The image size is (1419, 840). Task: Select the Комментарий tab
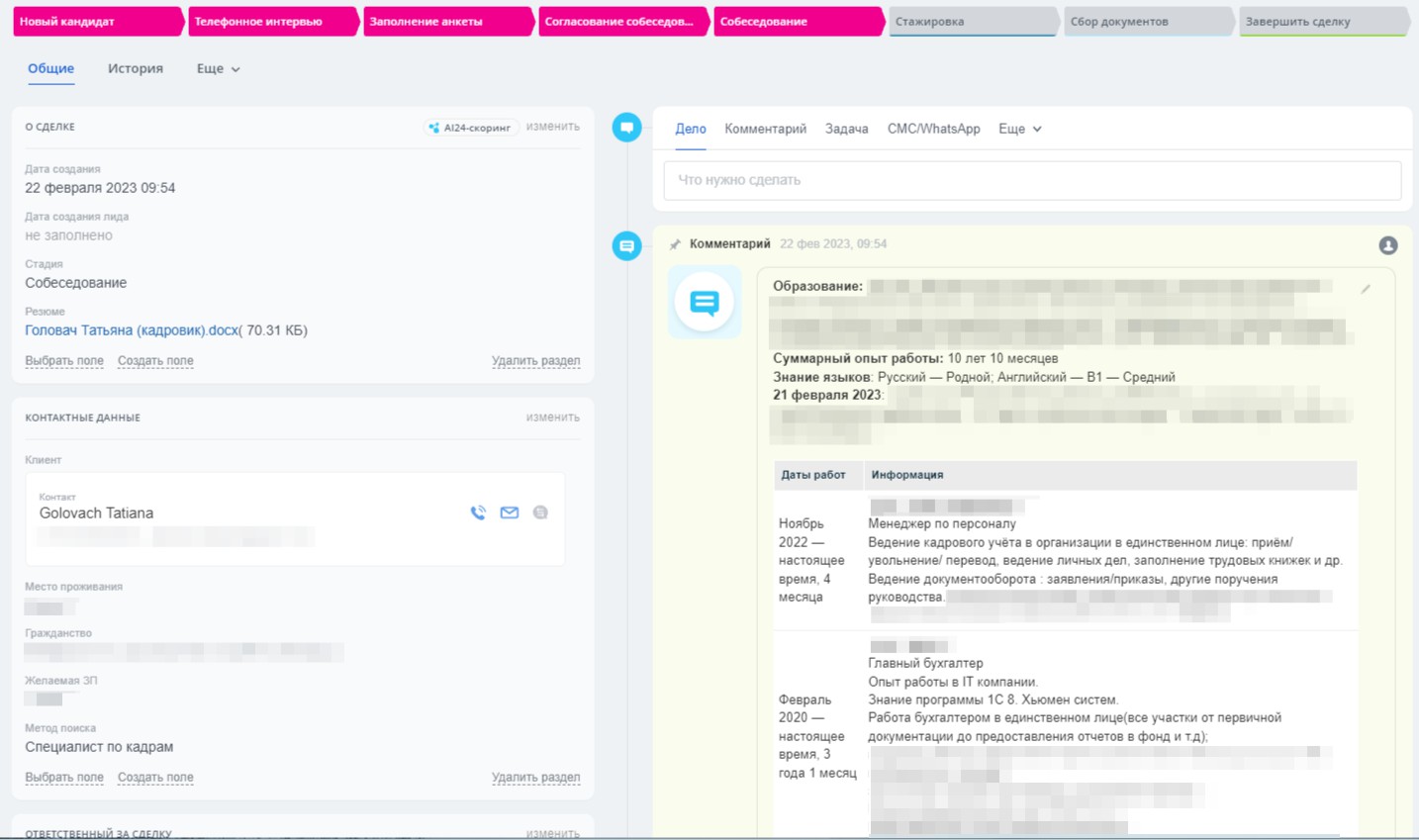pos(765,129)
